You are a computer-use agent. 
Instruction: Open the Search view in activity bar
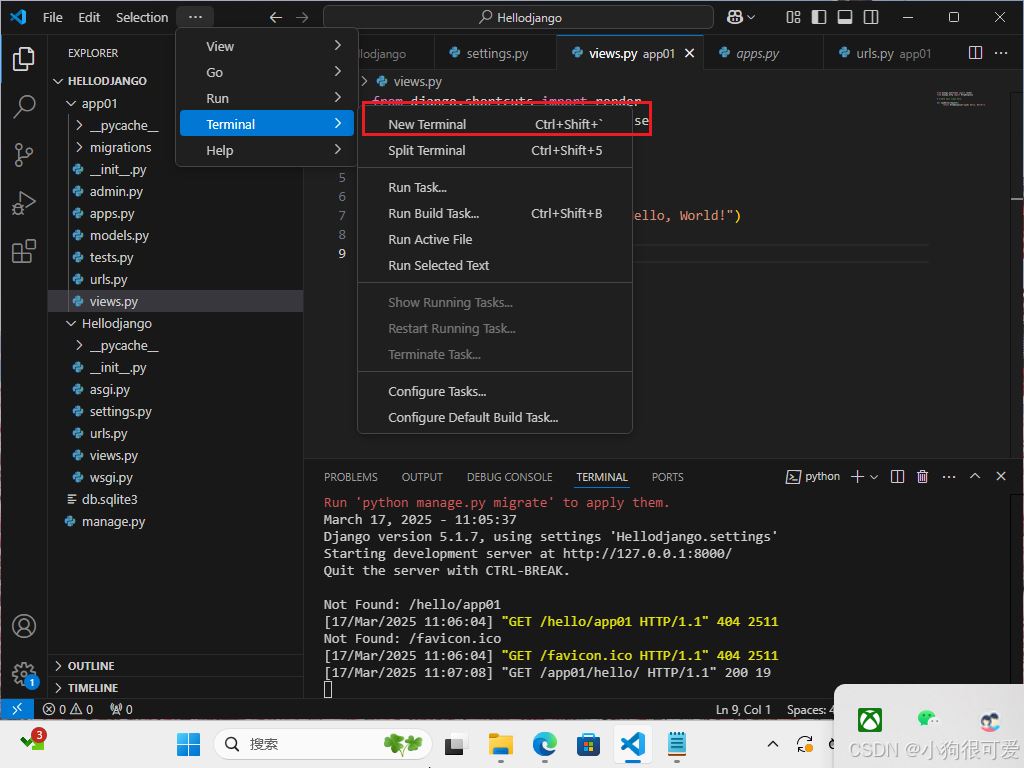click(x=24, y=106)
